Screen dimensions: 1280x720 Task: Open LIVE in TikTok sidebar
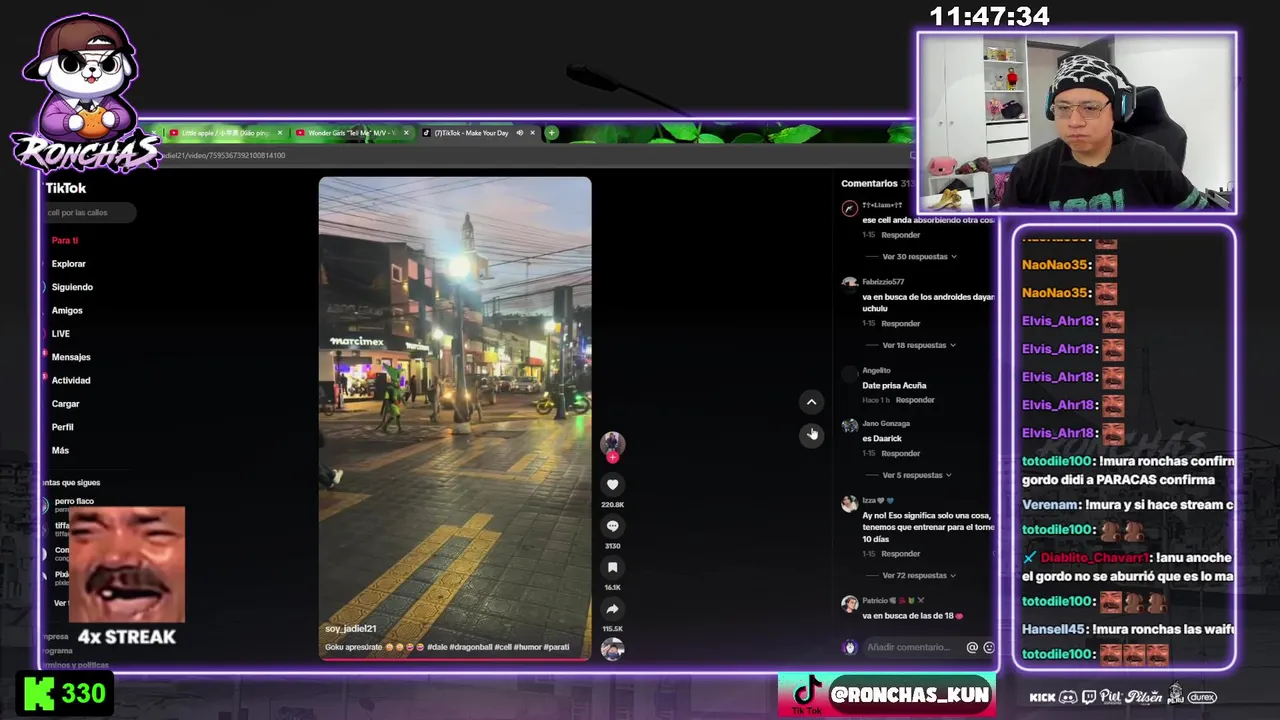coord(61,334)
